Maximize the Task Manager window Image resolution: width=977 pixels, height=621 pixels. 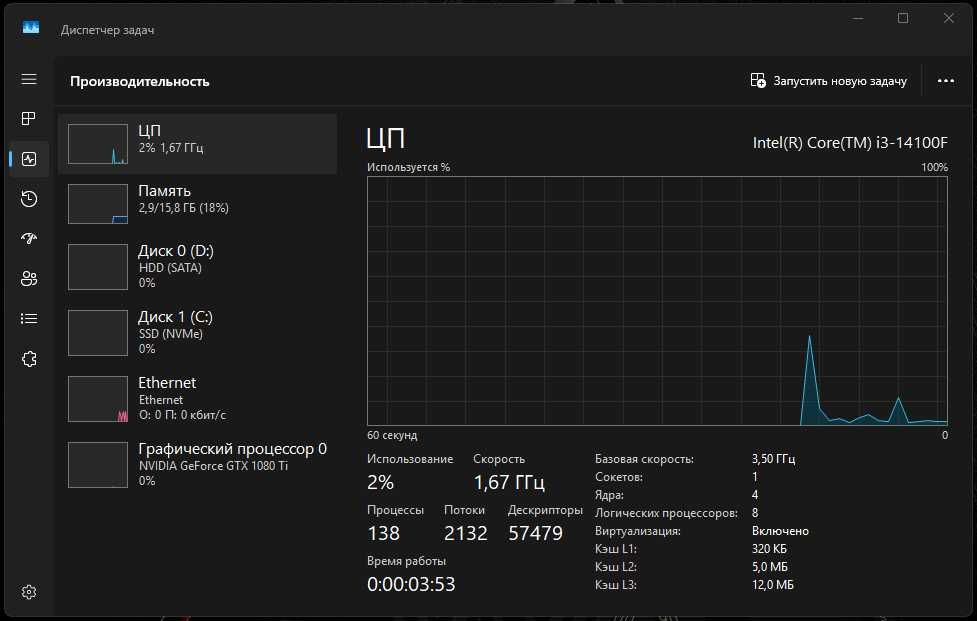click(903, 18)
